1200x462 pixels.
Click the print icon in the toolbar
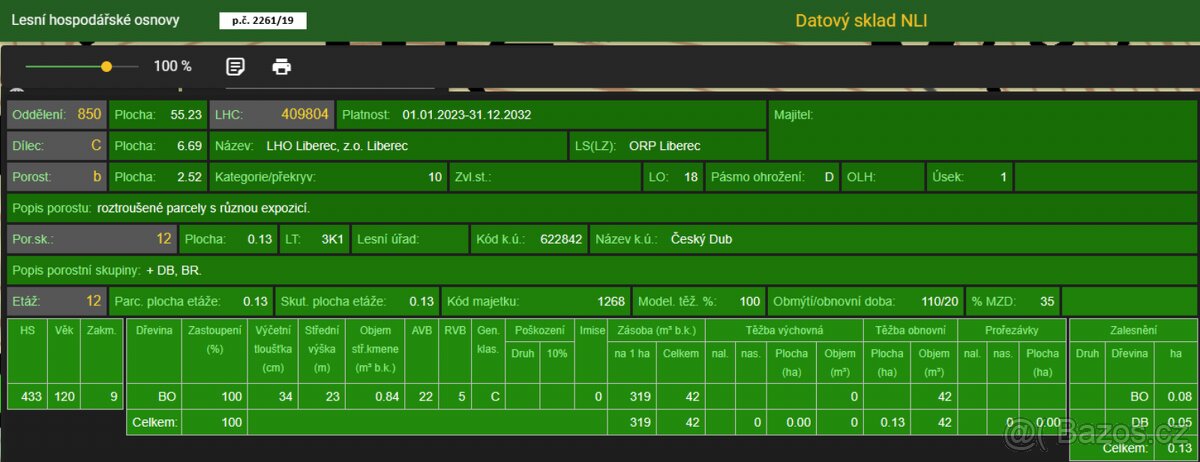tap(282, 66)
